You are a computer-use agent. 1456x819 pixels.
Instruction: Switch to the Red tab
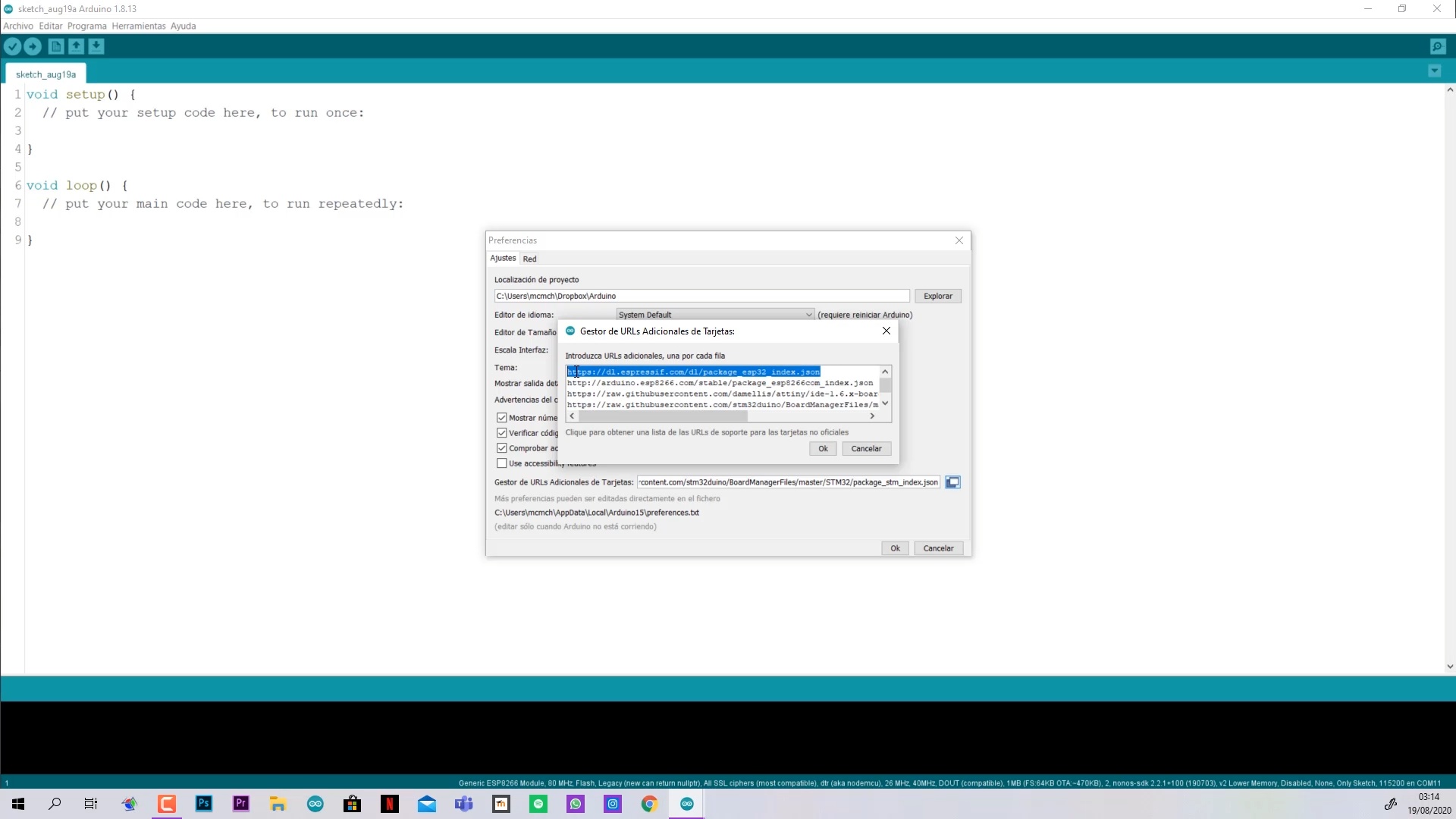coord(529,259)
